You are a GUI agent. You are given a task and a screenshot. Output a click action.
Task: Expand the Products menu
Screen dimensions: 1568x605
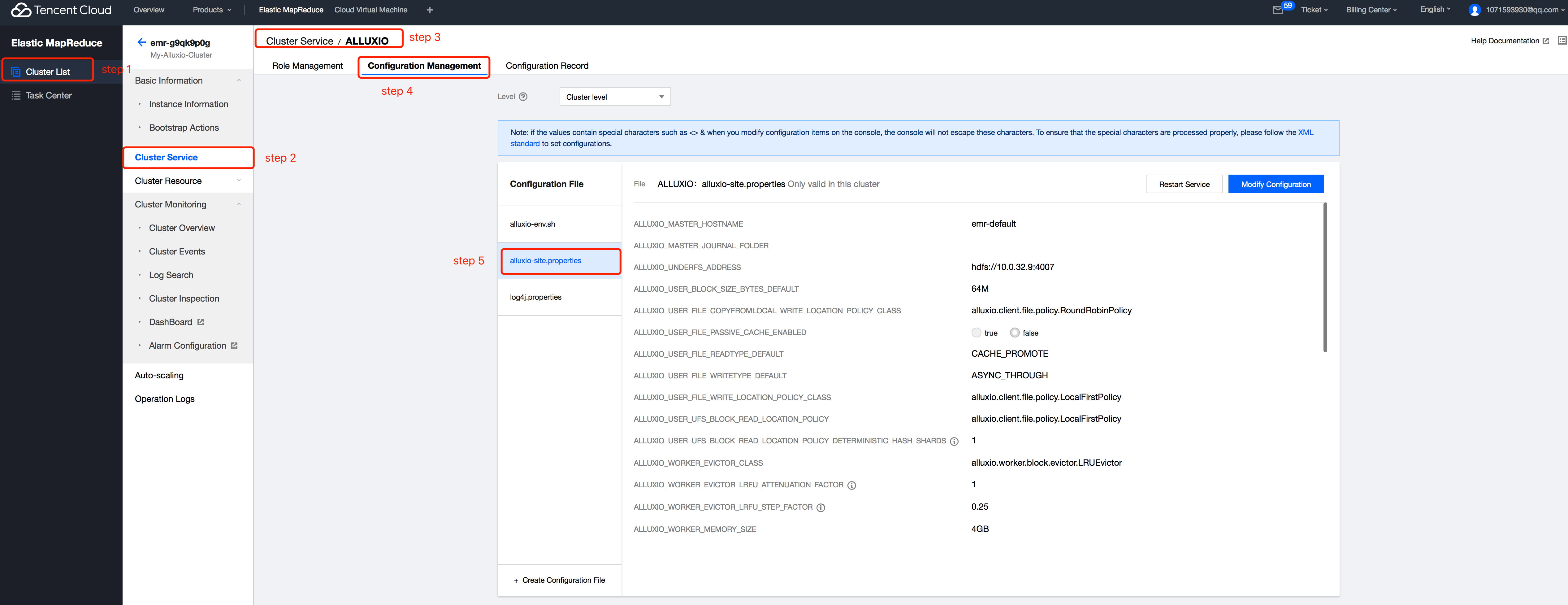click(x=212, y=10)
